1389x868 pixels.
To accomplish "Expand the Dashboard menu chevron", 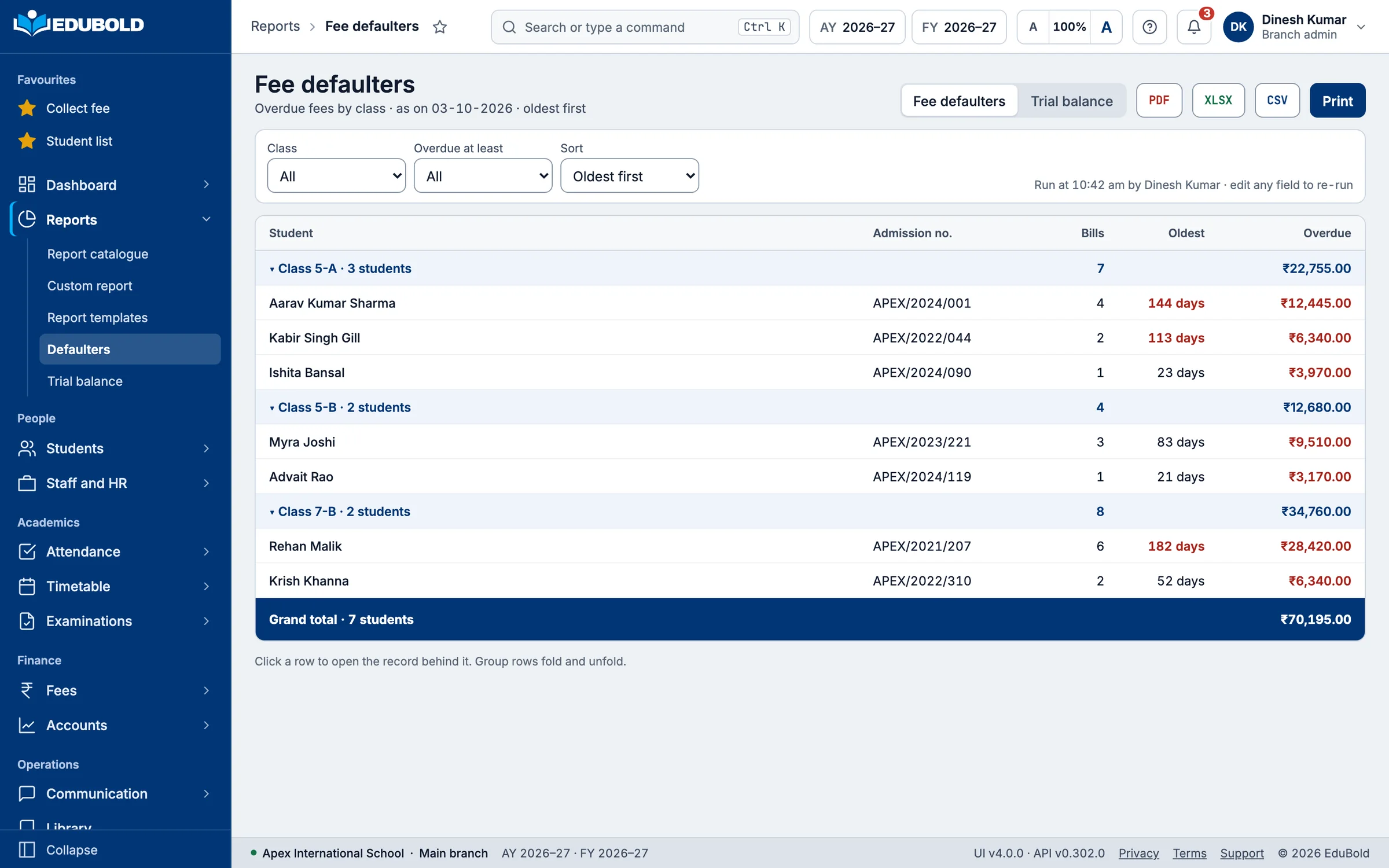I will coord(206,185).
